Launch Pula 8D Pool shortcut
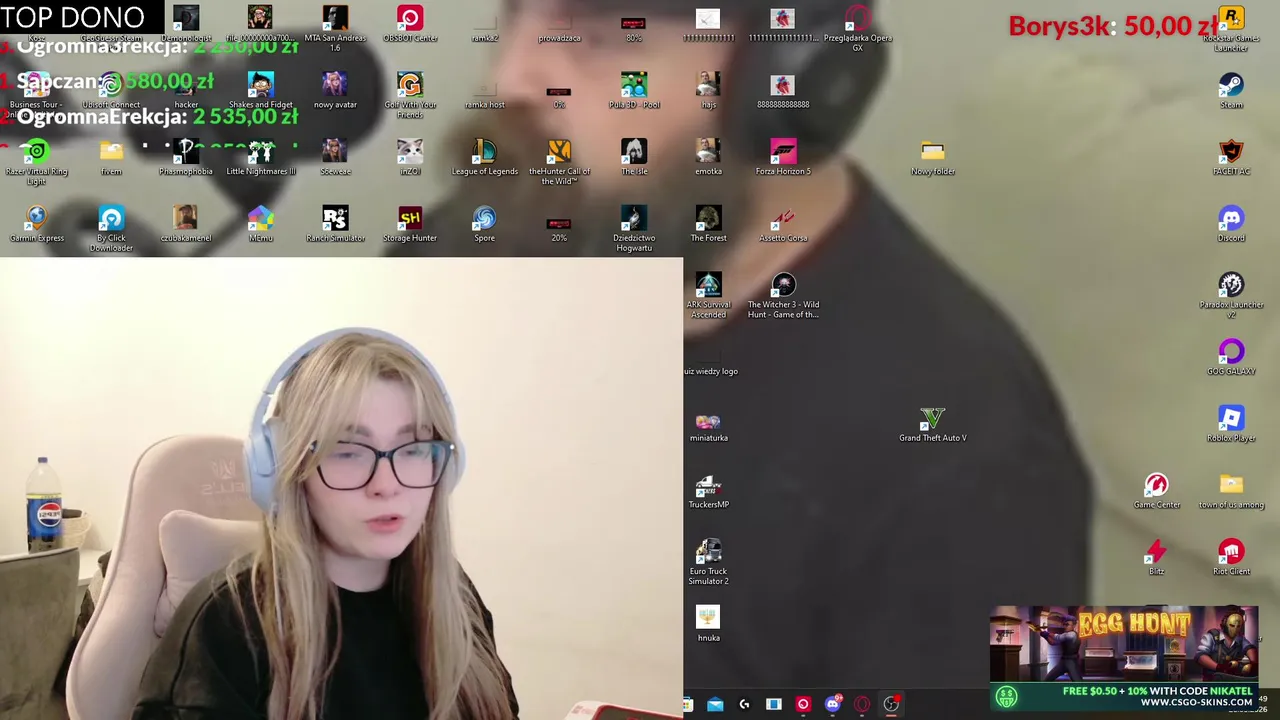Image resolution: width=1280 pixels, height=720 pixels. click(x=634, y=91)
